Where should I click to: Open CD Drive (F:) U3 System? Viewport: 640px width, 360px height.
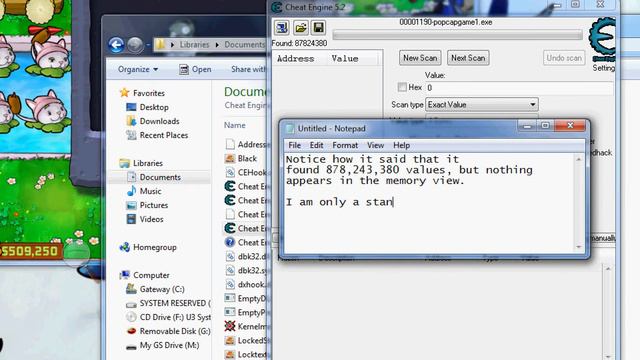pyautogui.click(x=174, y=317)
